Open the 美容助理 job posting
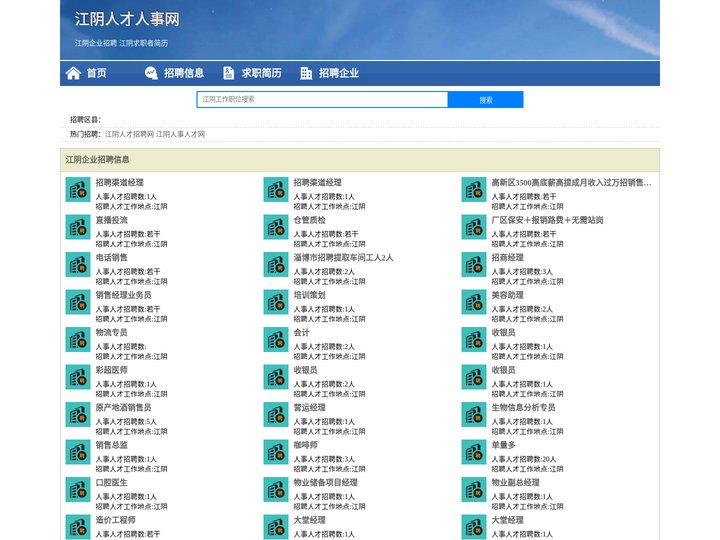The width and height of the screenshot is (720, 540). click(x=507, y=295)
